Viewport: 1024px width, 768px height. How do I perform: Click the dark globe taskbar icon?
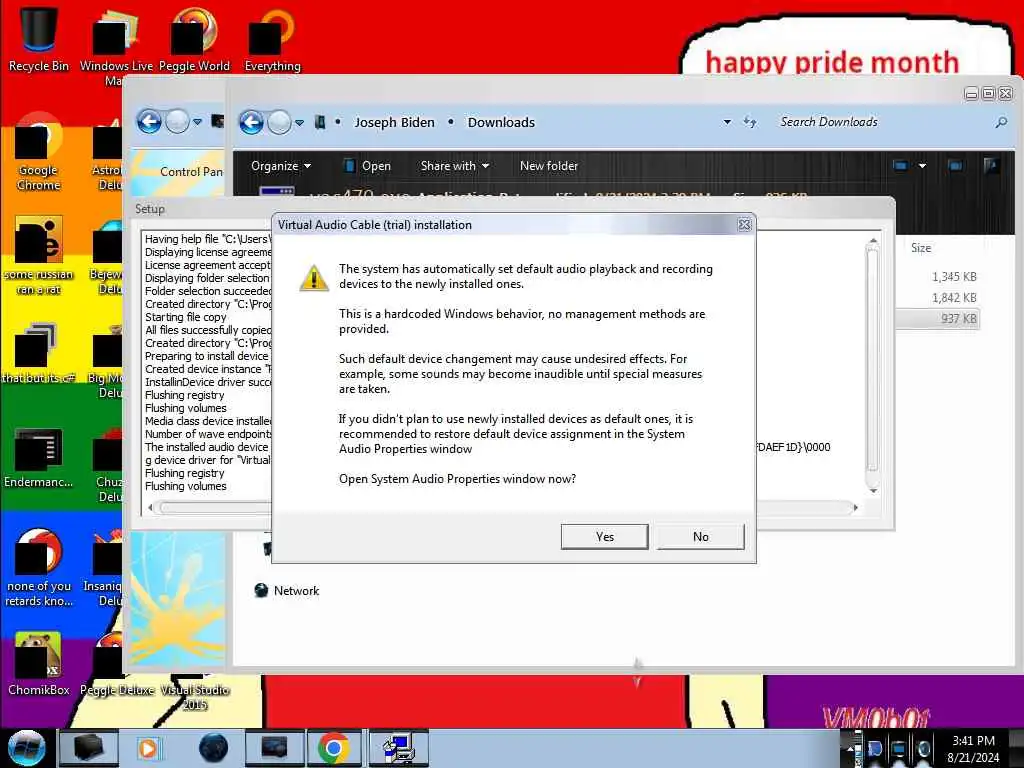click(213, 748)
